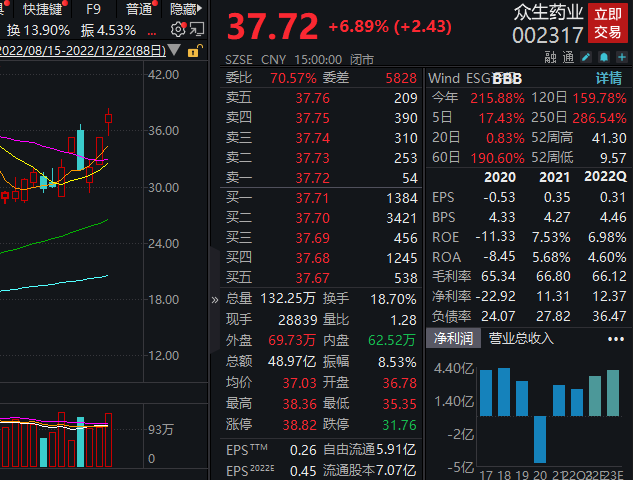Click the bell alert icon
Image resolution: width=633 pixels, height=480 pixels.
coord(604,57)
